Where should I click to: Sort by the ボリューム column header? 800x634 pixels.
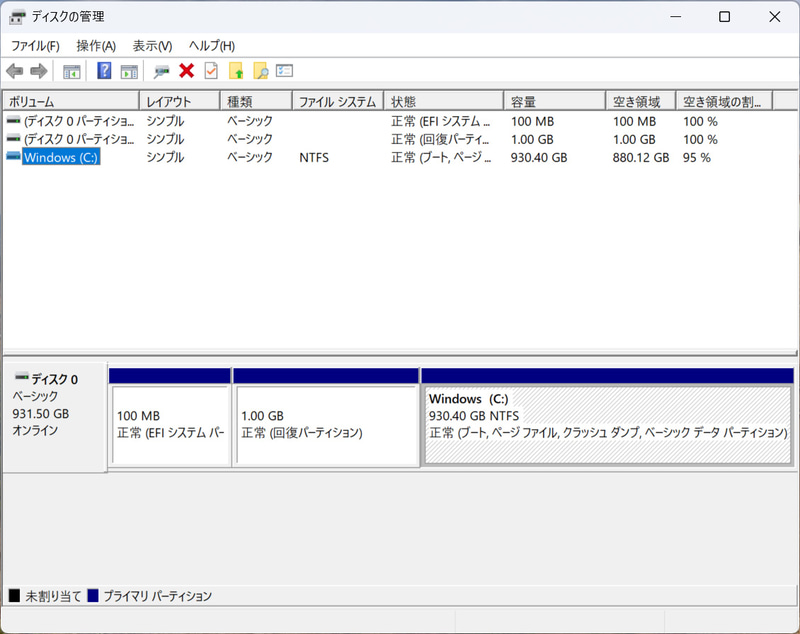point(71,102)
